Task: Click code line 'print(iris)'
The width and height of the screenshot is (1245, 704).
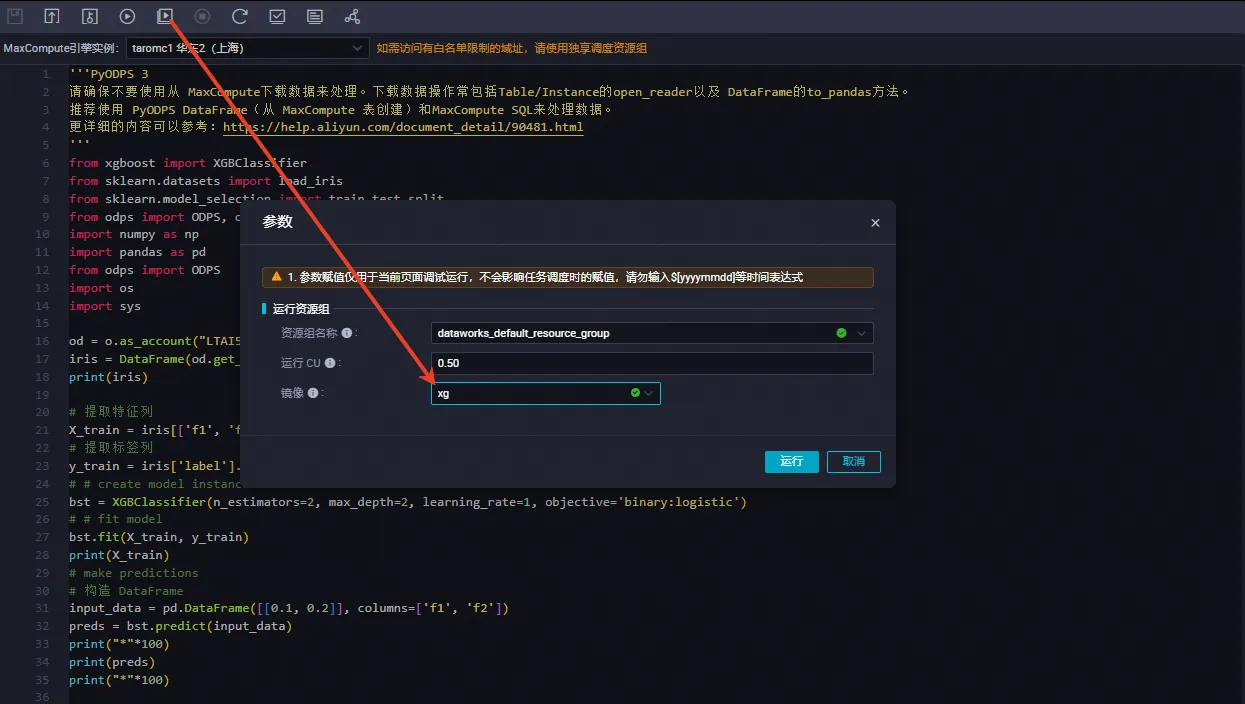Action: coord(108,377)
